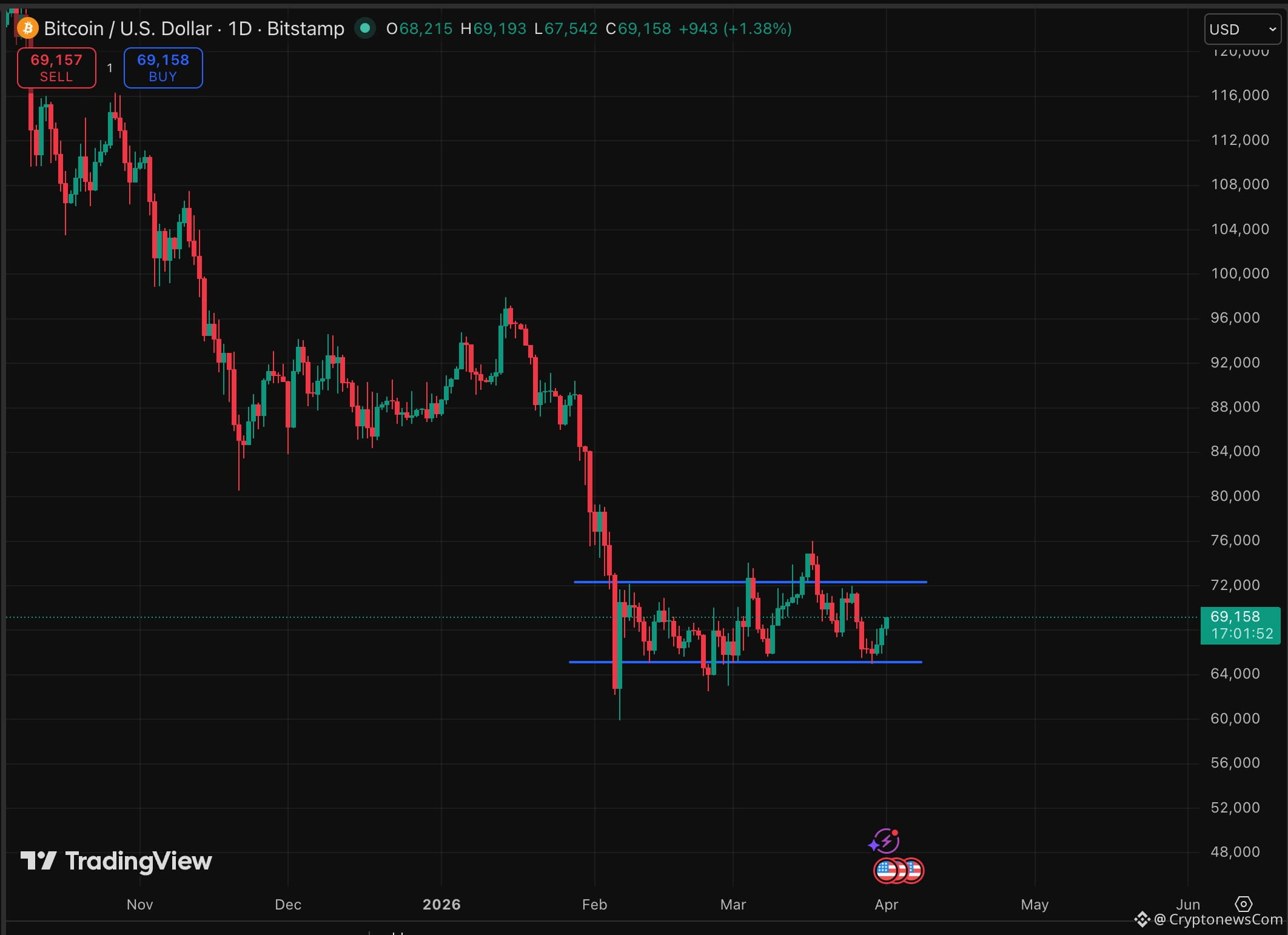Click the 1D interval label in title
Screen dimensions: 1288x935
240,28
